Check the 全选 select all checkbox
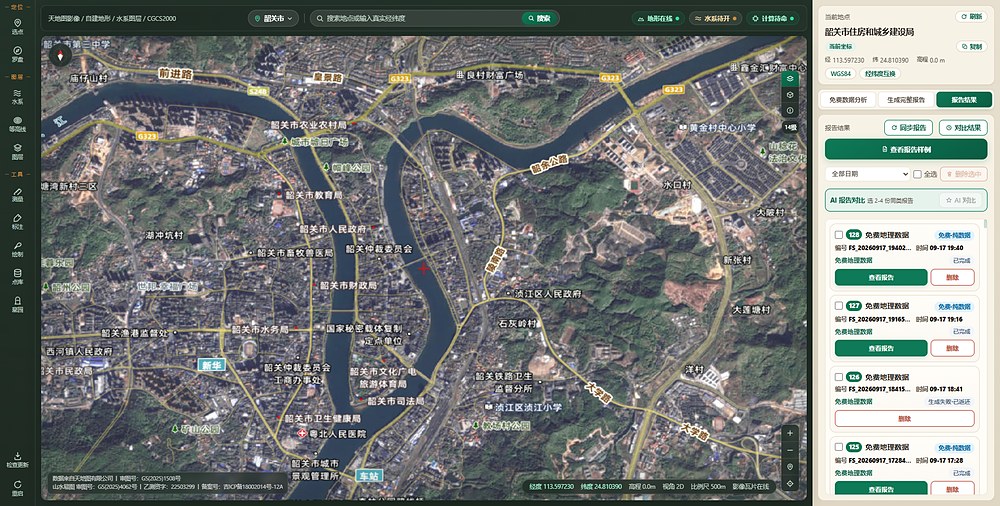Viewport: 1000px width, 506px height. coord(917,174)
